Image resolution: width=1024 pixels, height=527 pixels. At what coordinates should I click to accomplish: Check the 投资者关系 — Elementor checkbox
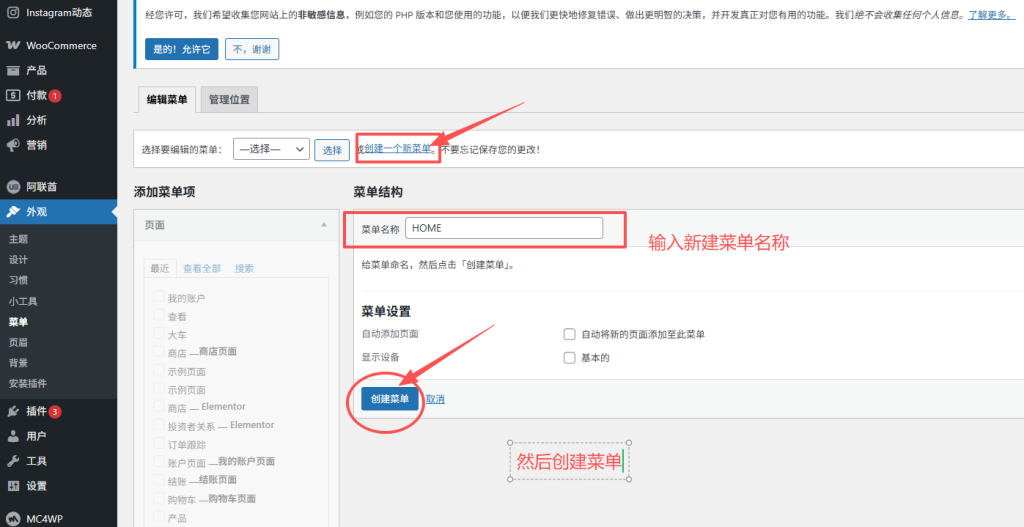(159, 424)
